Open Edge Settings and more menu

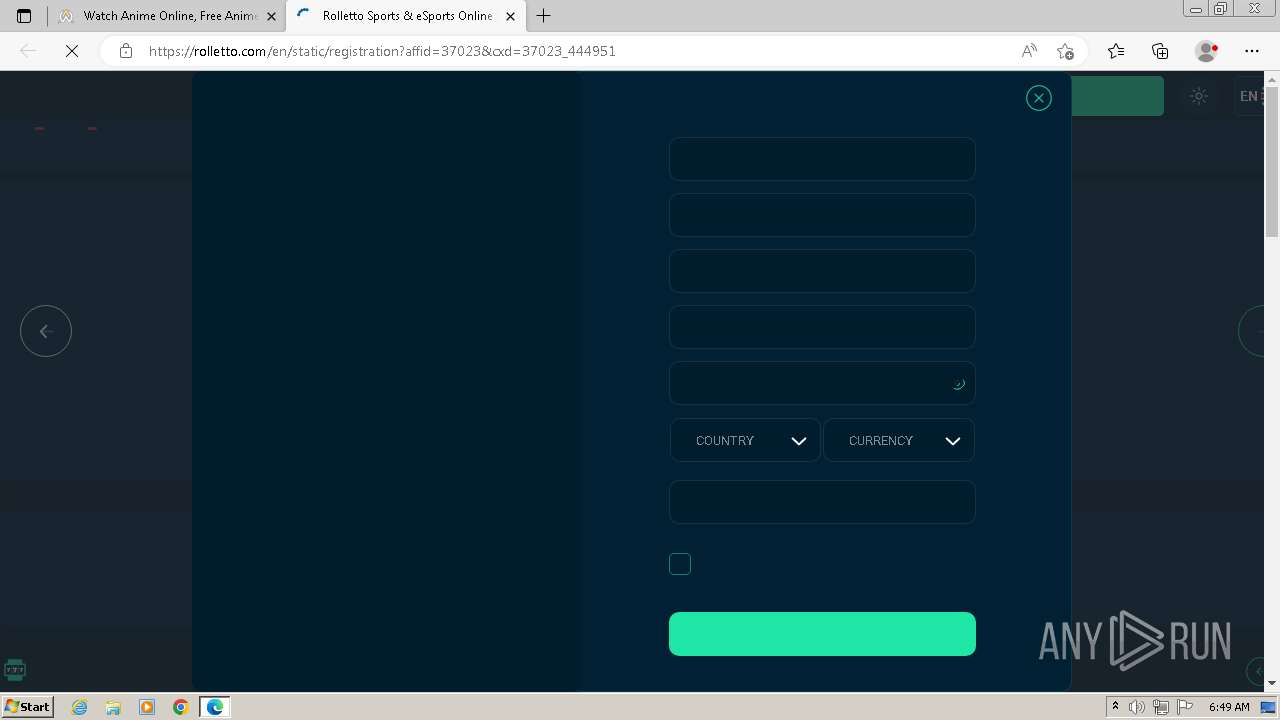[1252, 51]
